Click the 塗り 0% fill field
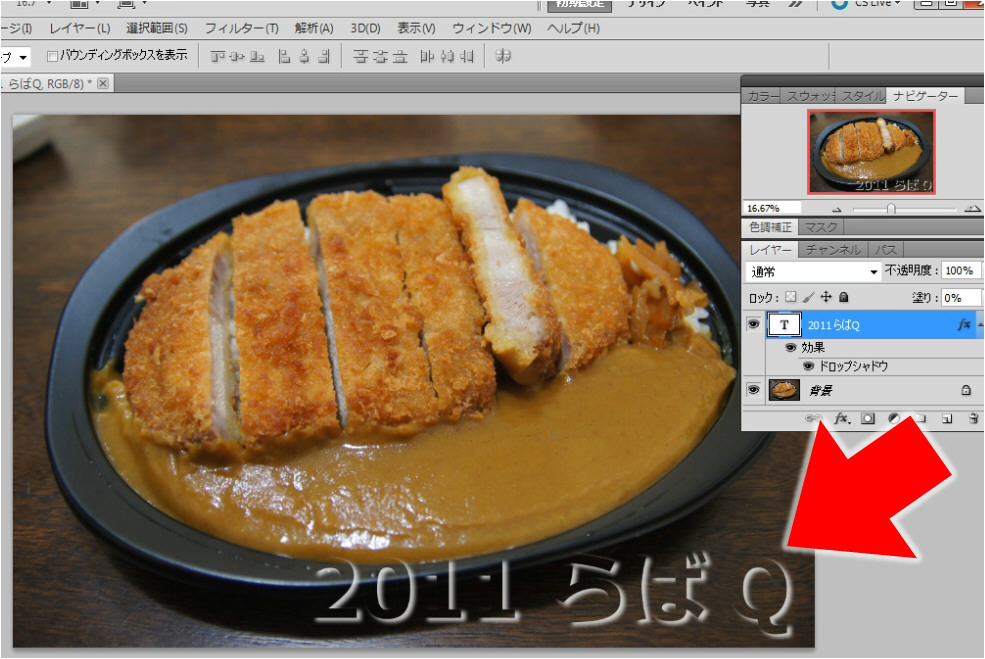Image resolution: width=985 pixels, height=659 pixels. pyautogui.click(x=961, y=297)
